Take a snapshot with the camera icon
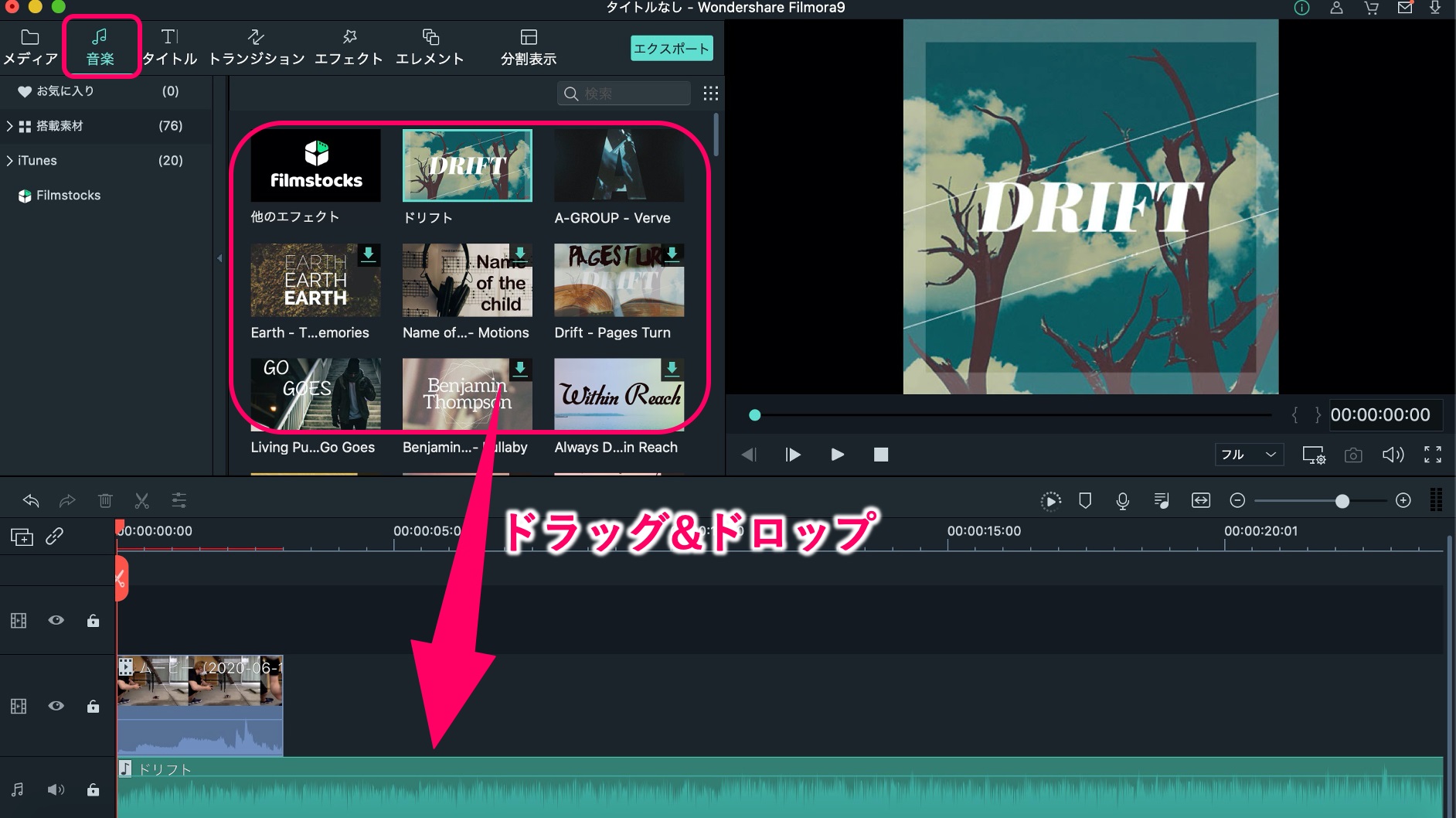The width and height of the screenshot is (1456, 818). [x=1353, y=455]
